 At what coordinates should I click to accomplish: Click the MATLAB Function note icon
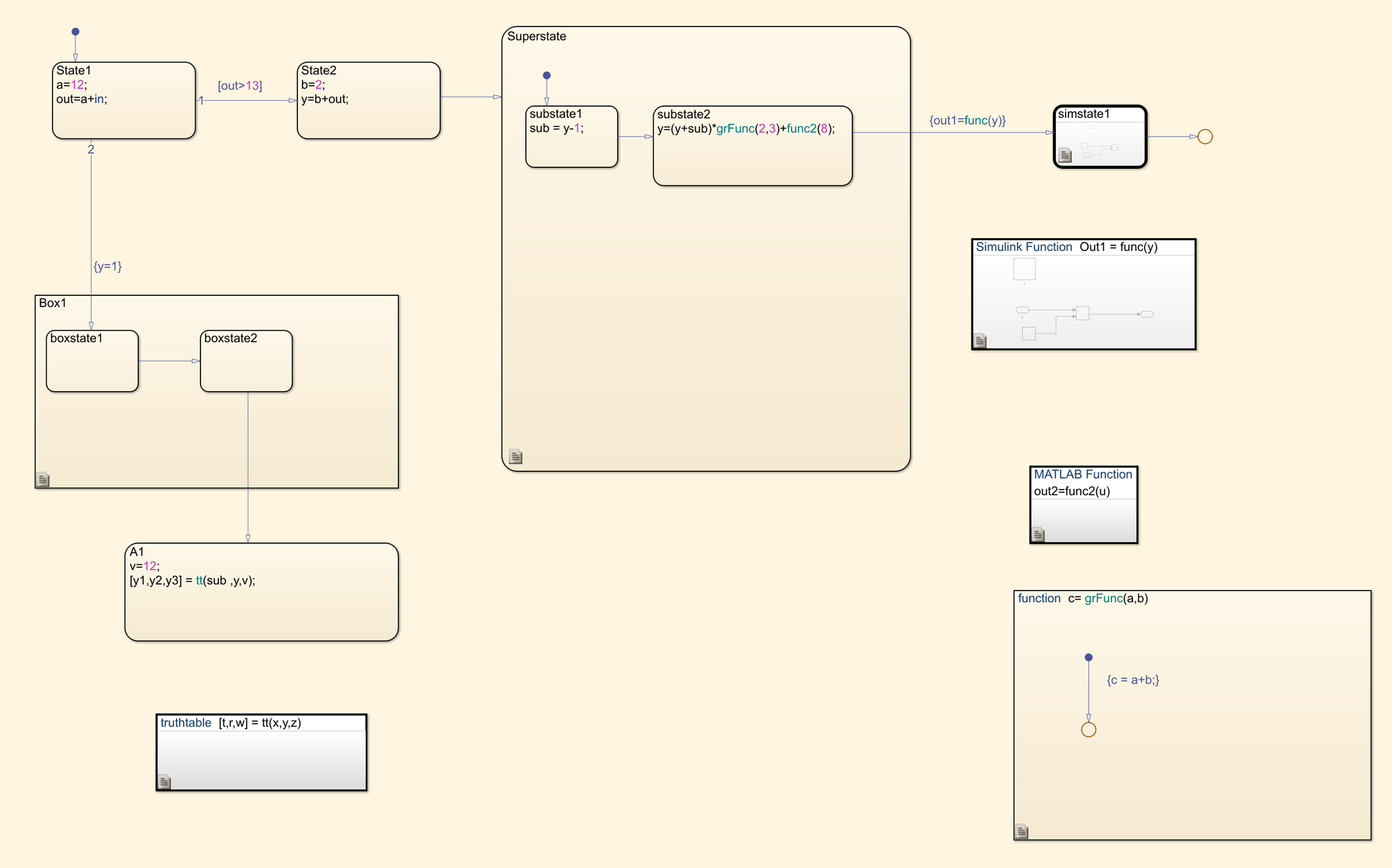pos(1039,535)
